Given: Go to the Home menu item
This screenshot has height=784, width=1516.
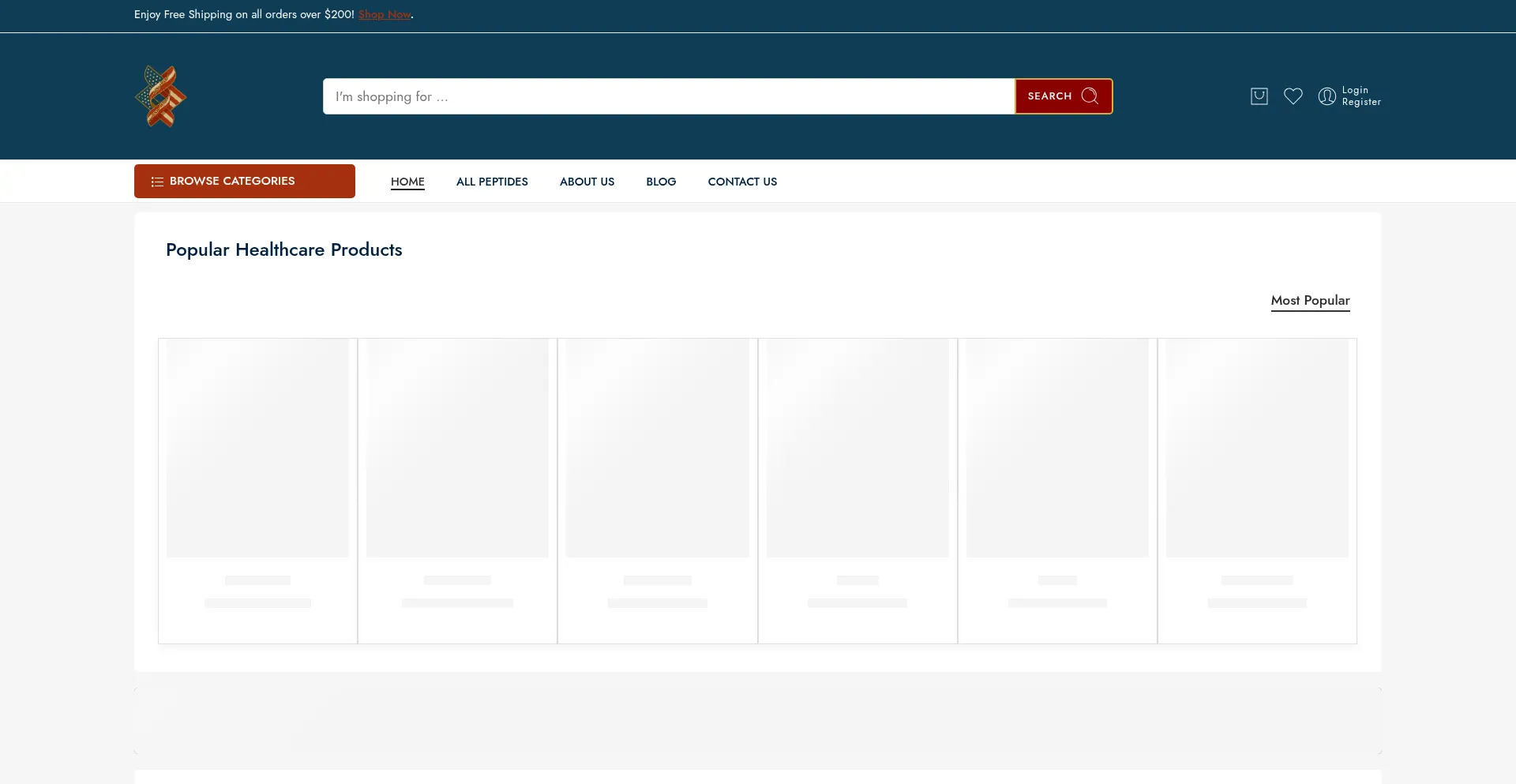Looking at the screenshot, I should pyautogui.click(x=407, y=182).
